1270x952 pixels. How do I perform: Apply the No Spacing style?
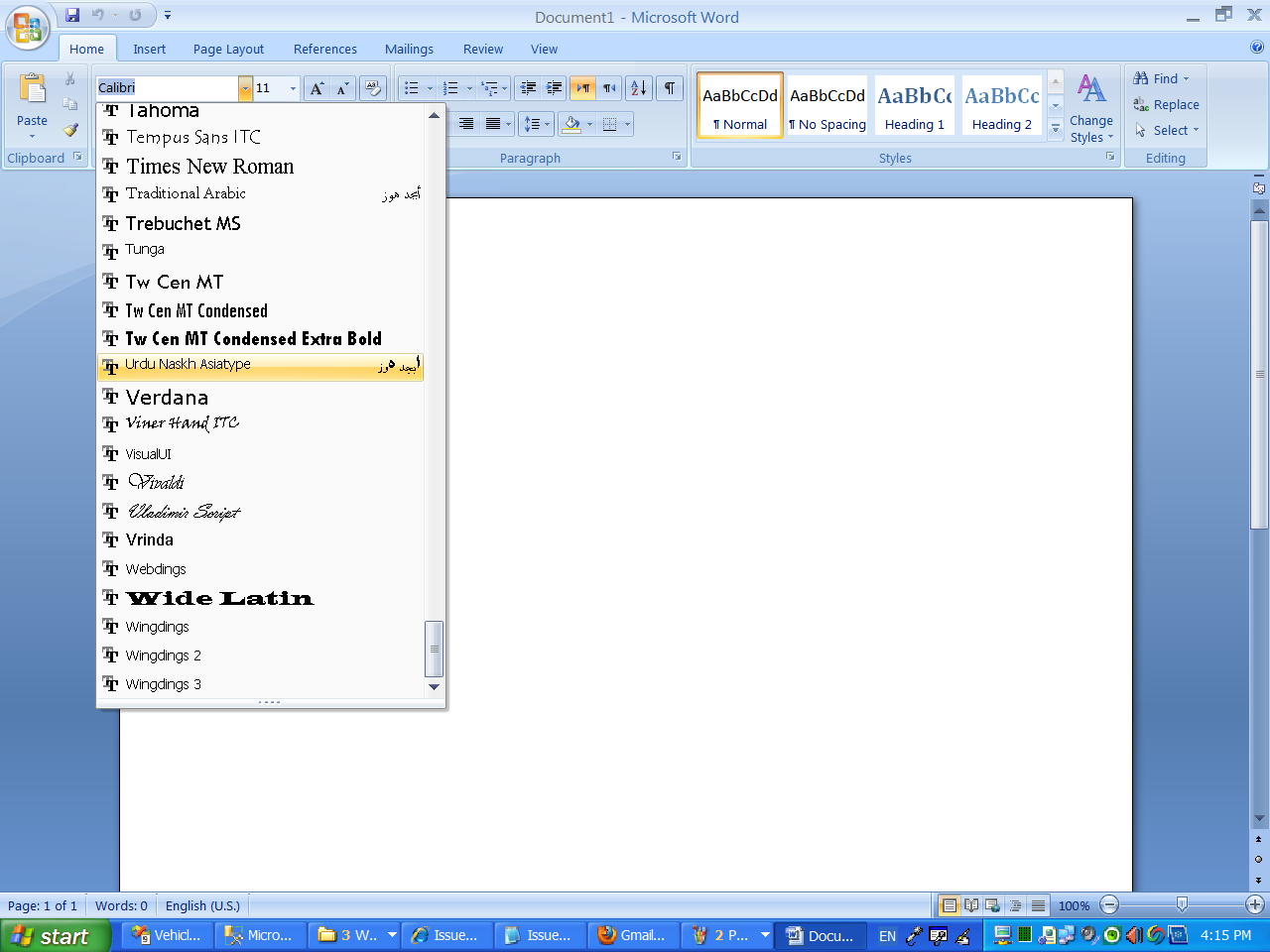(x=827, y=105)
